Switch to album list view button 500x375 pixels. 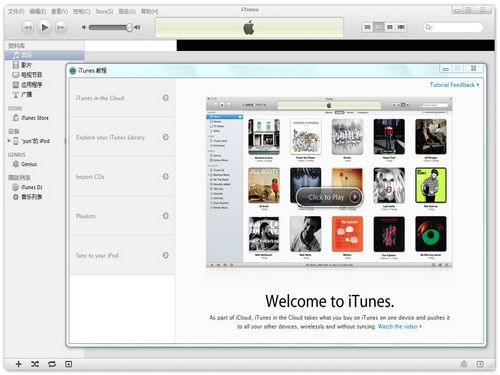click(x=379, y=27)
